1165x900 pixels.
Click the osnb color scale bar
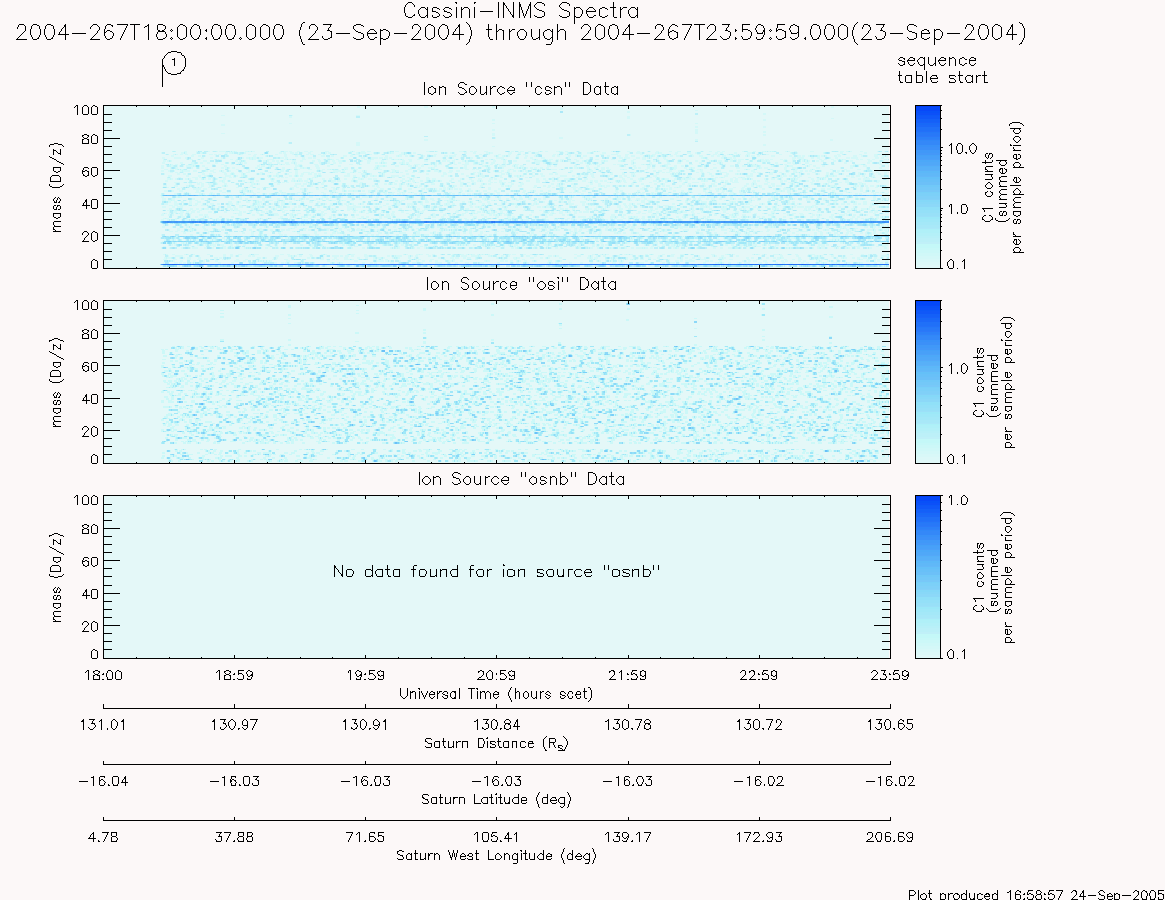[x=928, y=577]
